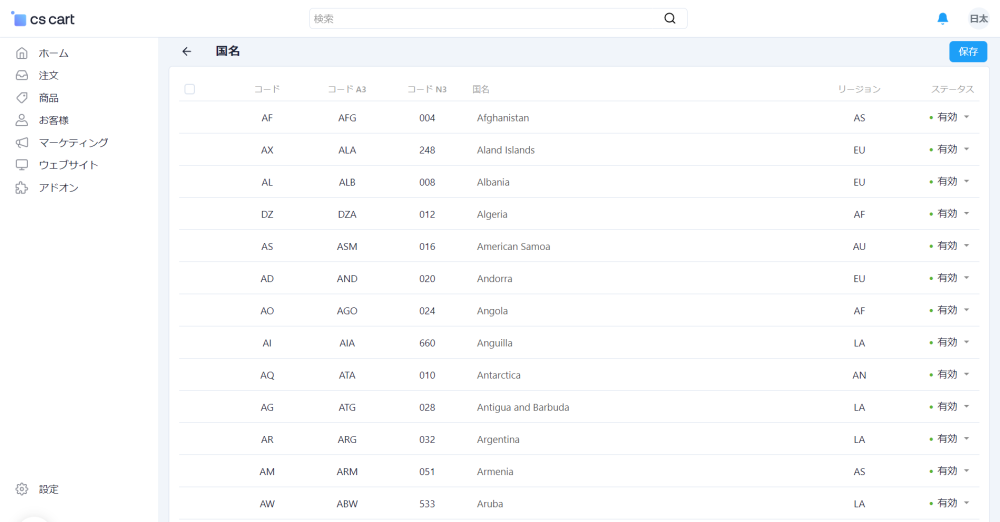Select the Andorra country name
Image resolution: width=1000 pixels, height=522 pixels.
[494, 279]
